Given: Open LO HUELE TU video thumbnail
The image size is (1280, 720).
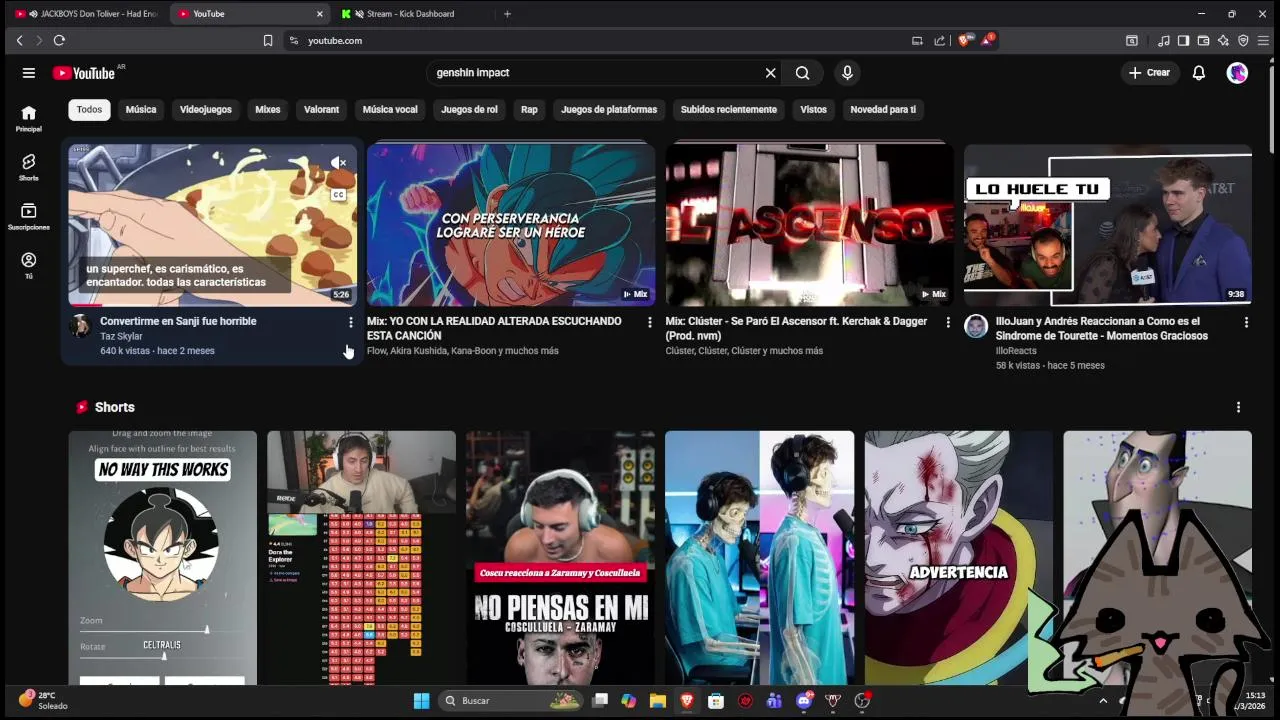Looking at the screenshot, I should click(1108, 225).
